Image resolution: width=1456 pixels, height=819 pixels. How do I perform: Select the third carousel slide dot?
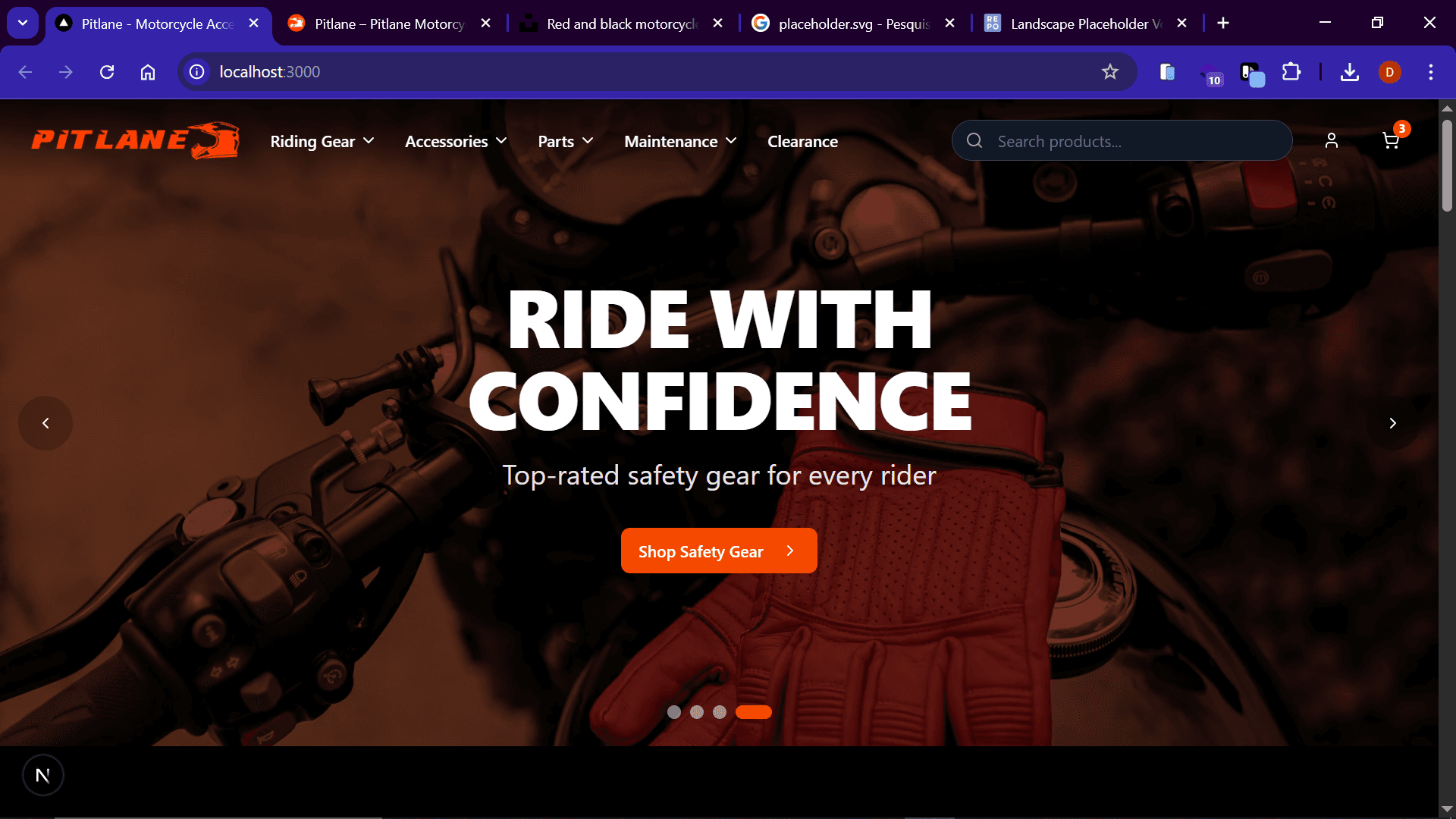coord(720,712)
